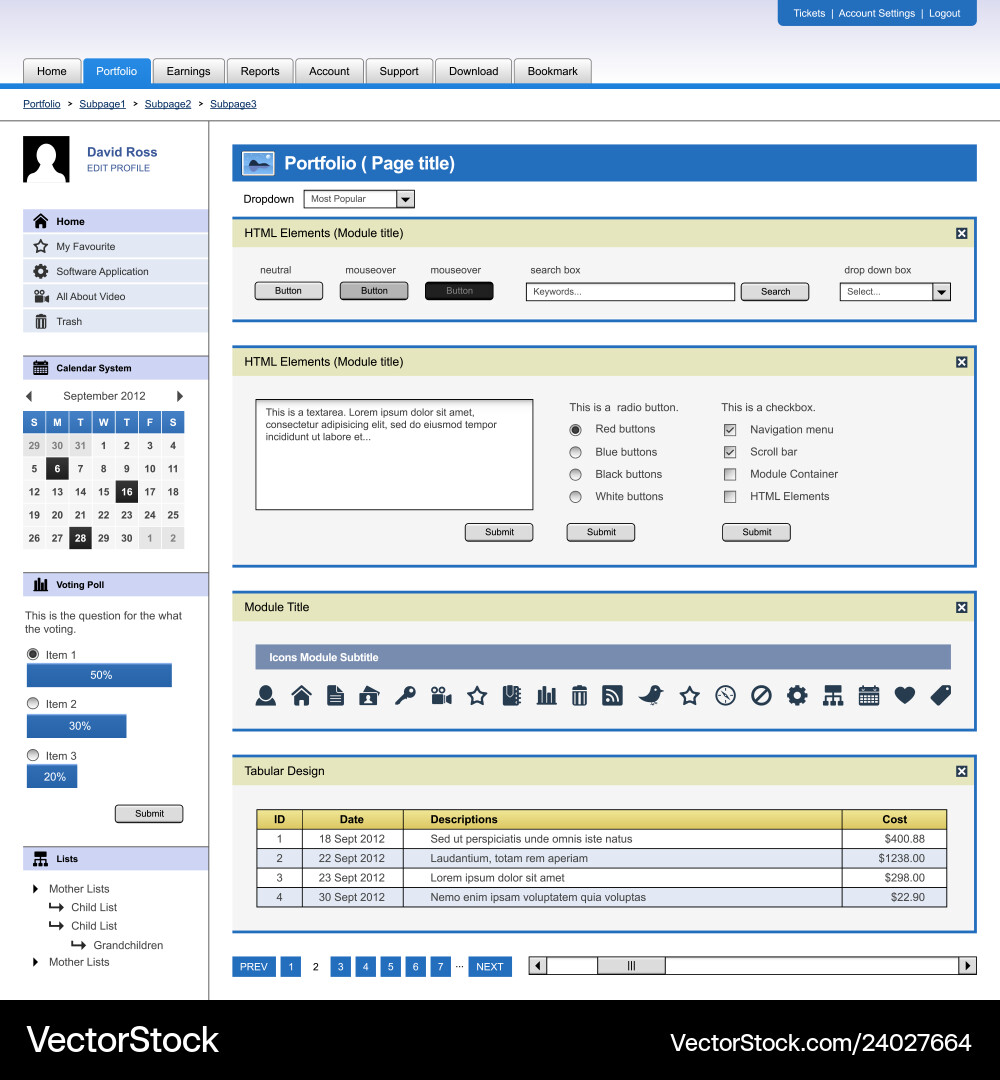The width and height of the screenshot is (1000, 1080).
Task: Uncheck the Scroll bar checkbox
Action: tap(730, 452)
